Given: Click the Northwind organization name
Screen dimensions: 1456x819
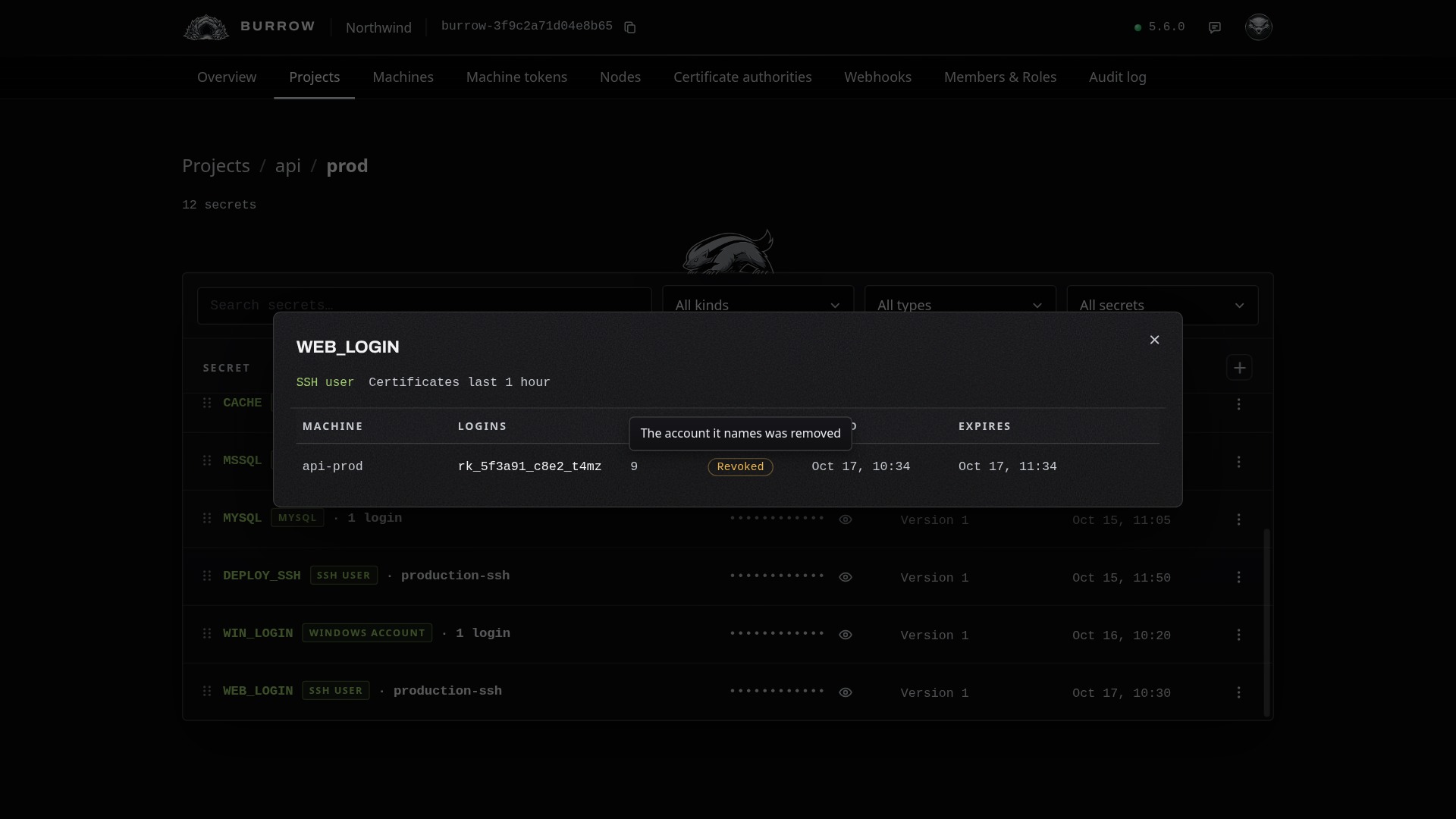Looking at the screenshot, I should click(x=378, y=27).
